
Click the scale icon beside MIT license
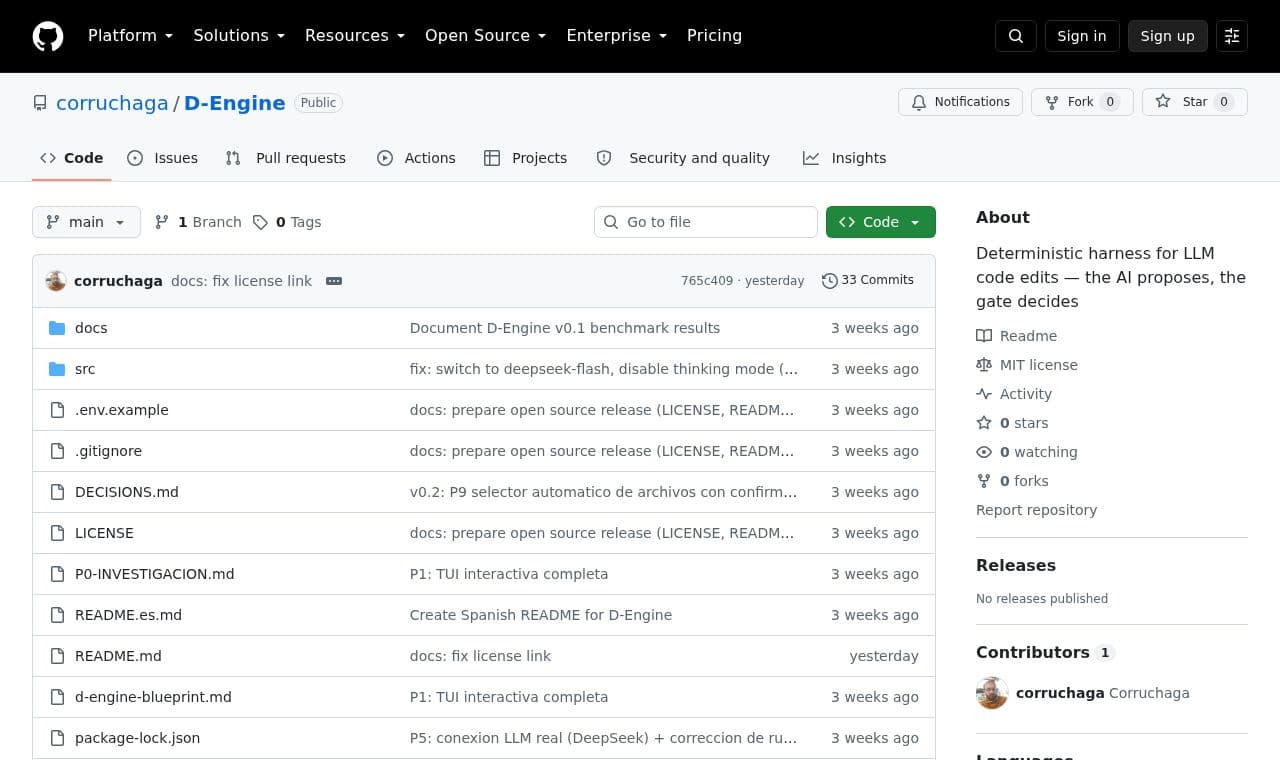point(984,365)
